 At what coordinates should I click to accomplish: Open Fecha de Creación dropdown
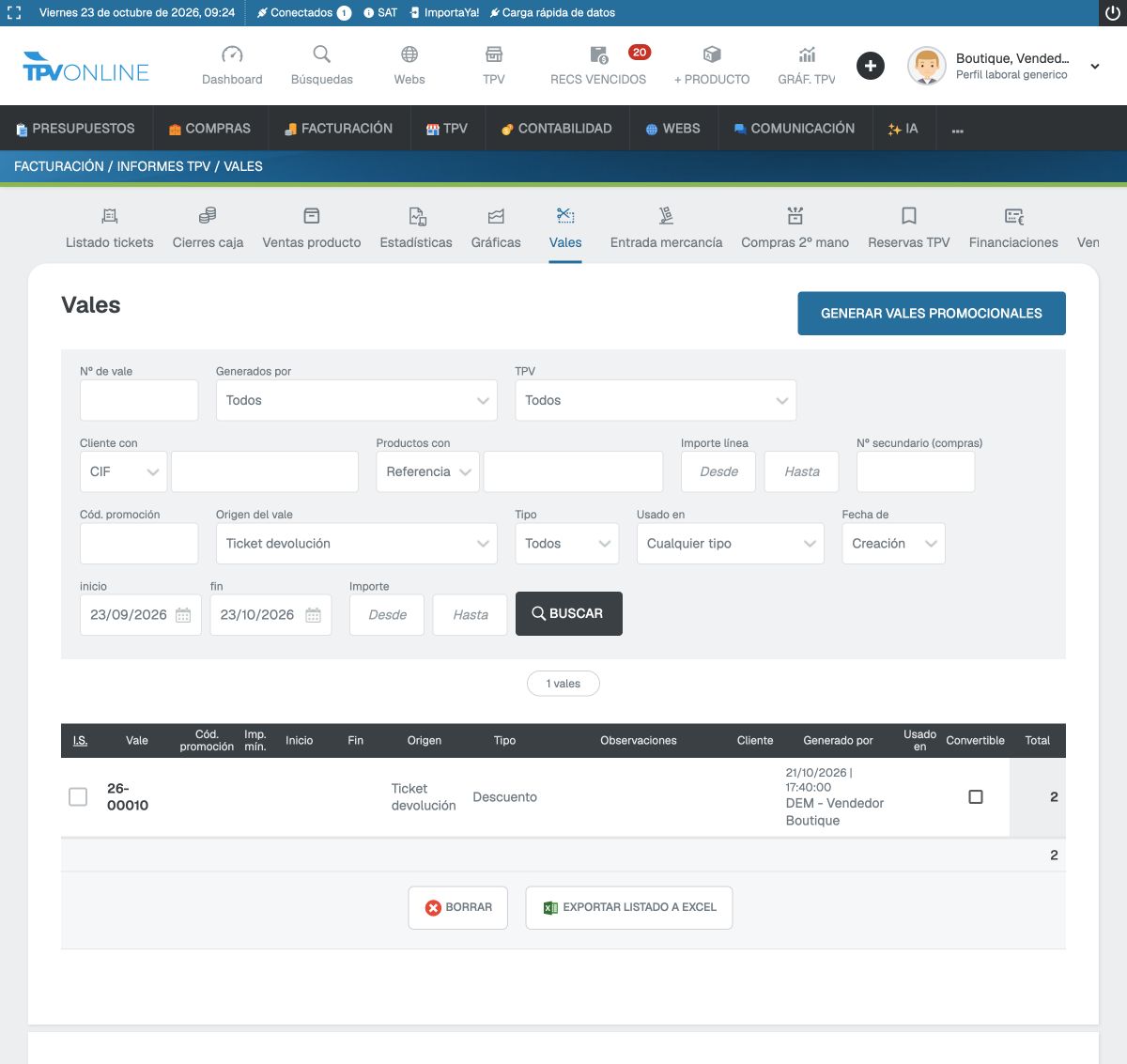click(x=894, y=544)
